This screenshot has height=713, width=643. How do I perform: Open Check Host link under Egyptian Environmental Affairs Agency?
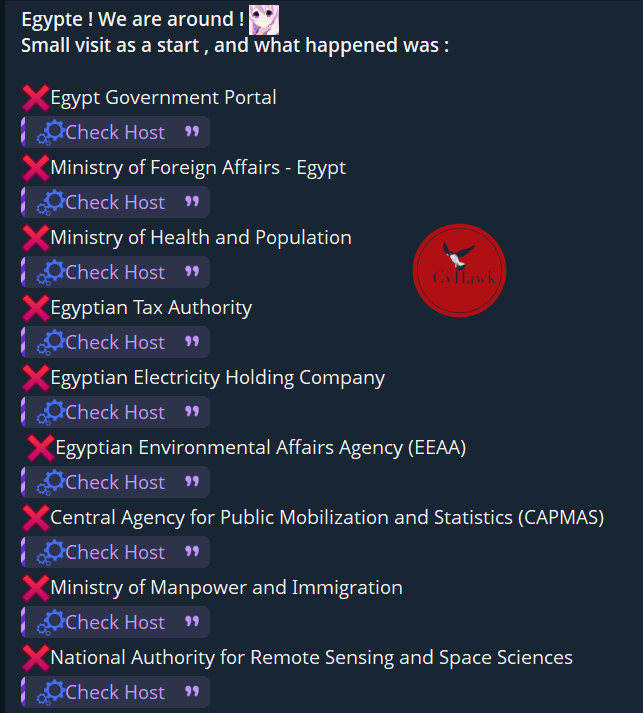pyautogui.click(x=115, y=482)
